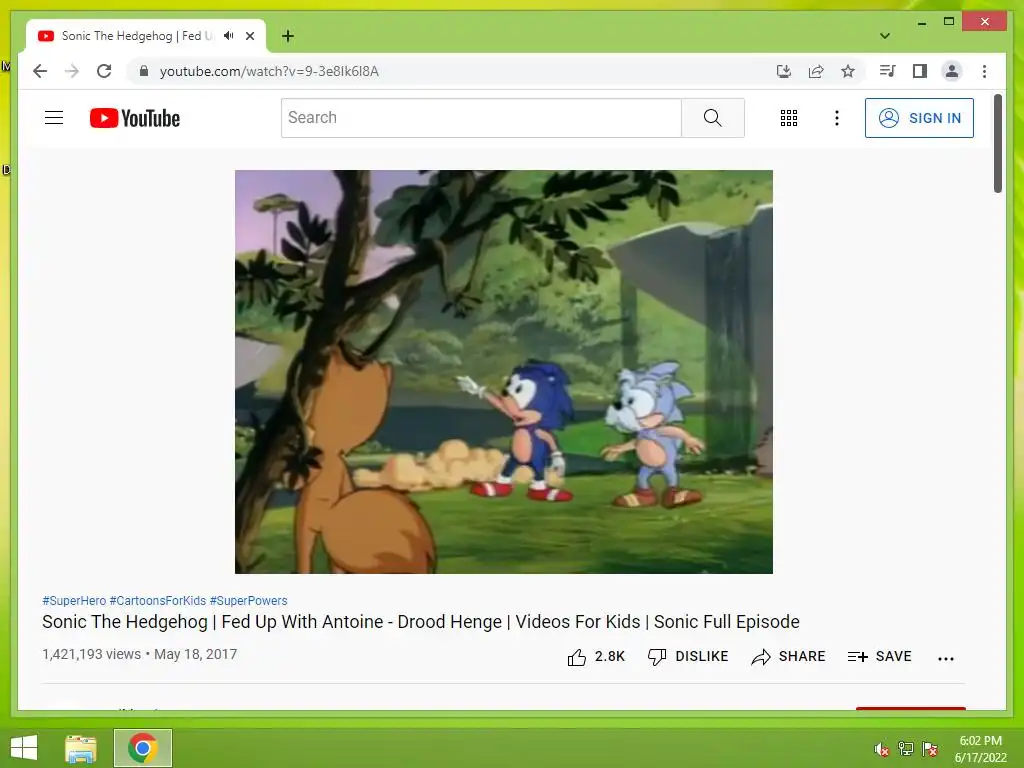This screenshot has width=1024, height=768.
Task: Open a new tab
Action: [x=288, y=36]
